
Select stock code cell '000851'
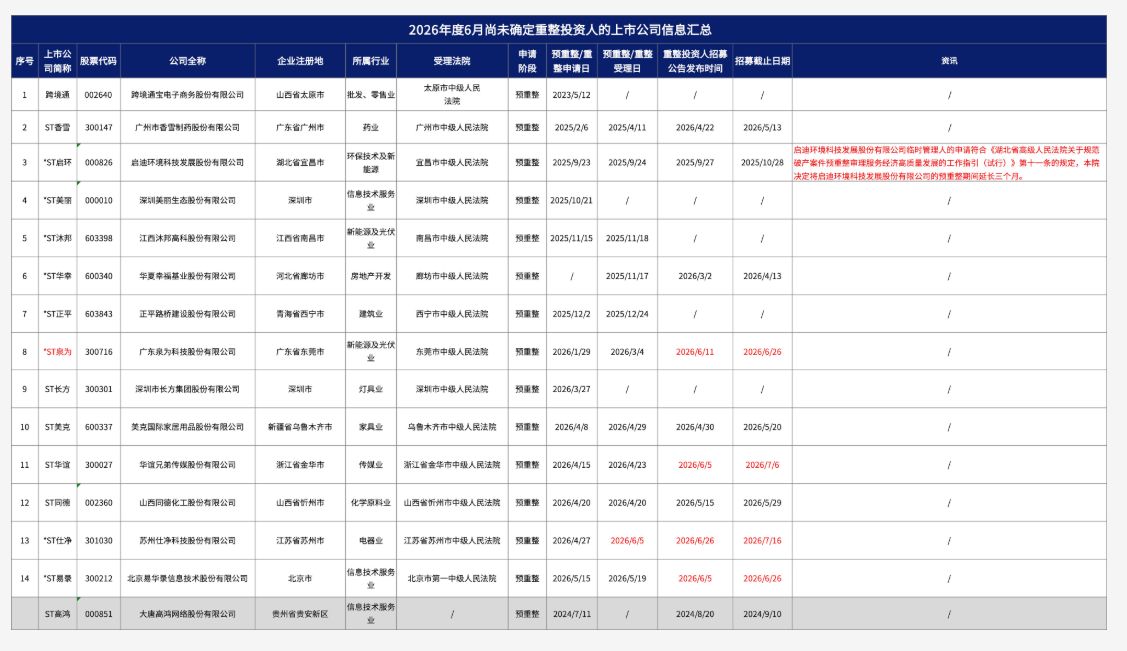(98, 614)
